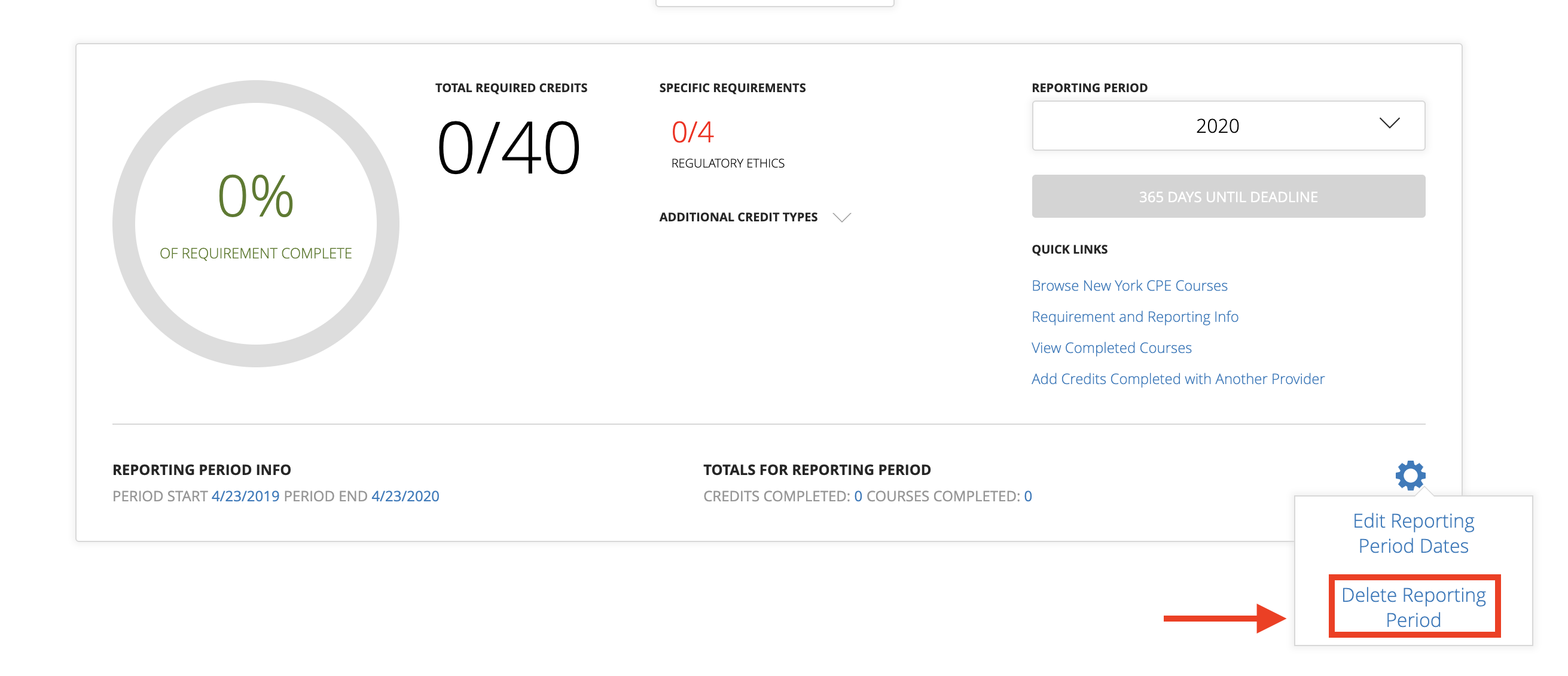Click the Courses Completed: 0 value
This screenshot has width=1568, height=676.
pyautogui.click(x=1027, y=497)
